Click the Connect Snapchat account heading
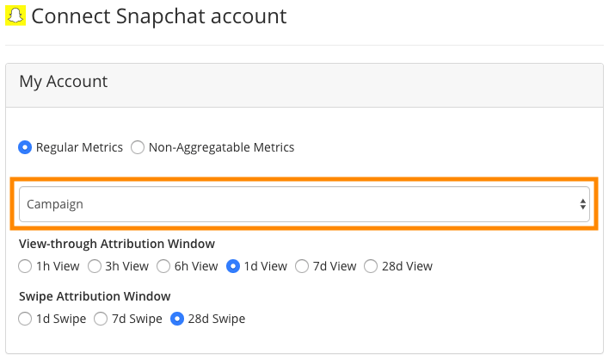The height and width of the screenshot is (360, 609). click(158, 16)
